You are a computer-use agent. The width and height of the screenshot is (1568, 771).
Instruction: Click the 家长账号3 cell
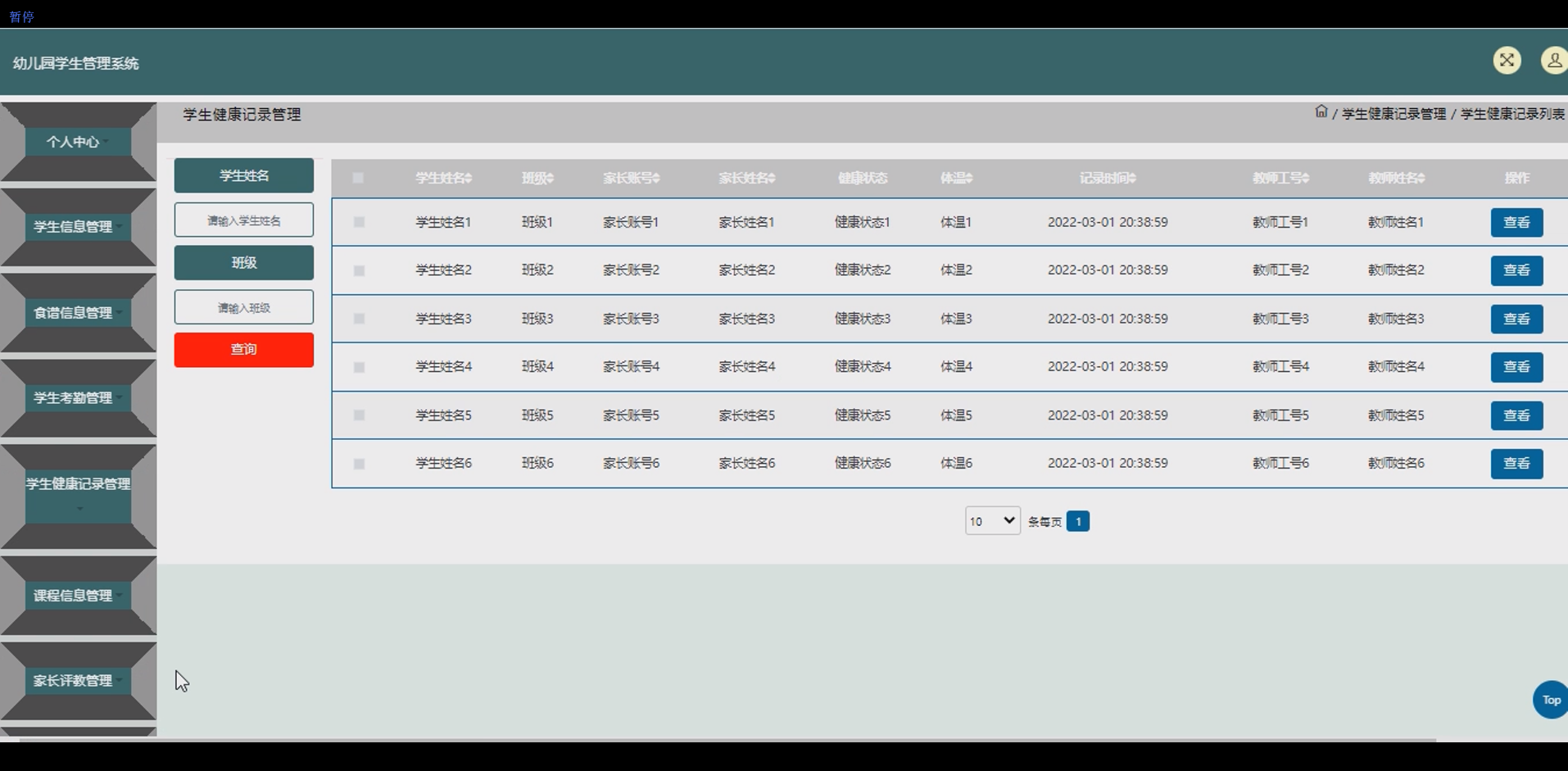631,319
